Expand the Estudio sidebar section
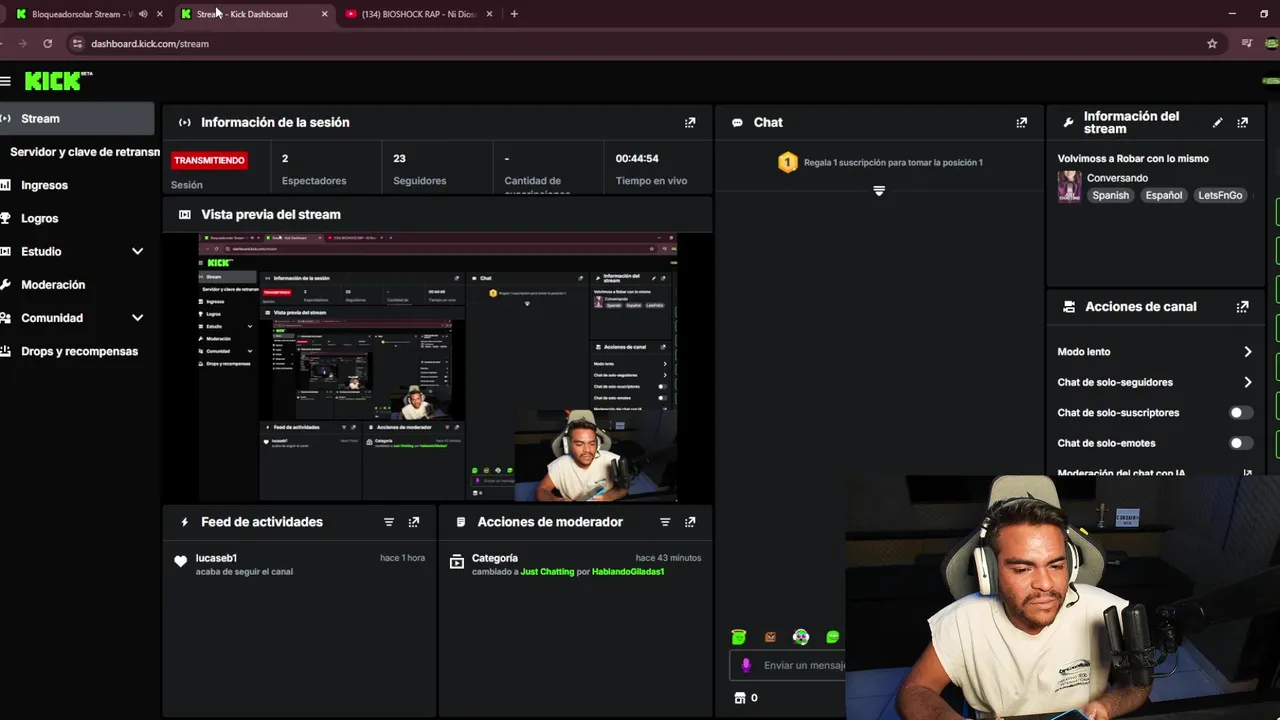Viewport: 1280px width, 720px height. (x=137, y=251)
